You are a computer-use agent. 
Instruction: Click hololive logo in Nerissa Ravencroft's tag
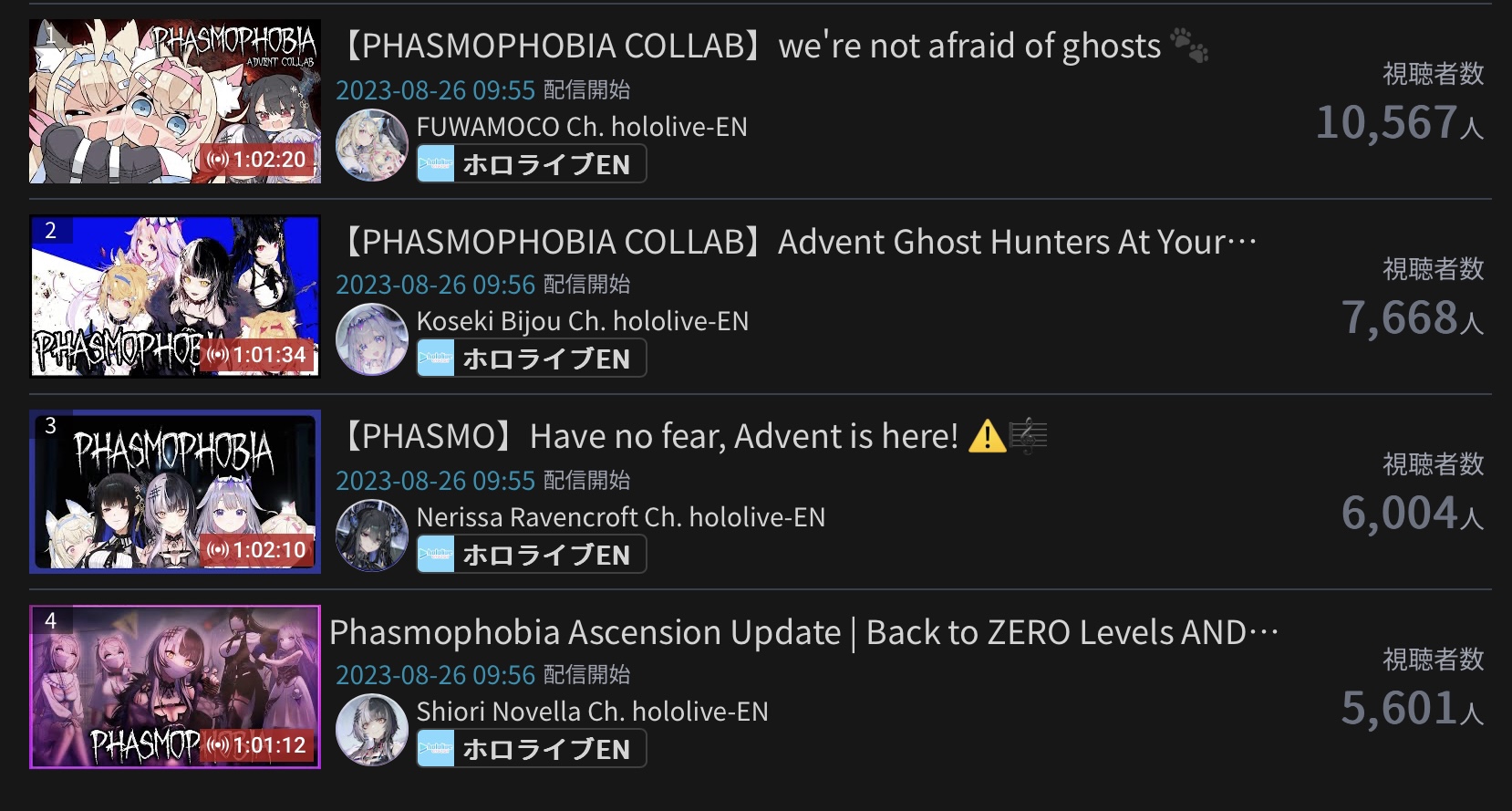[437, 555]
